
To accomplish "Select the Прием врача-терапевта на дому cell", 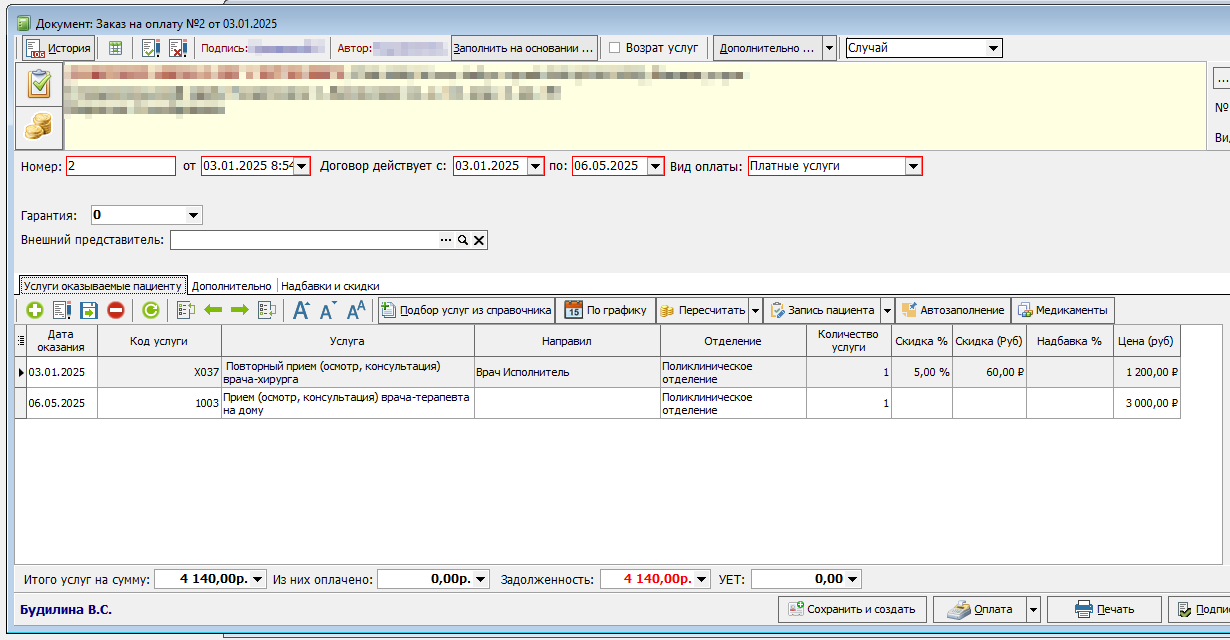I will [347, 403].
